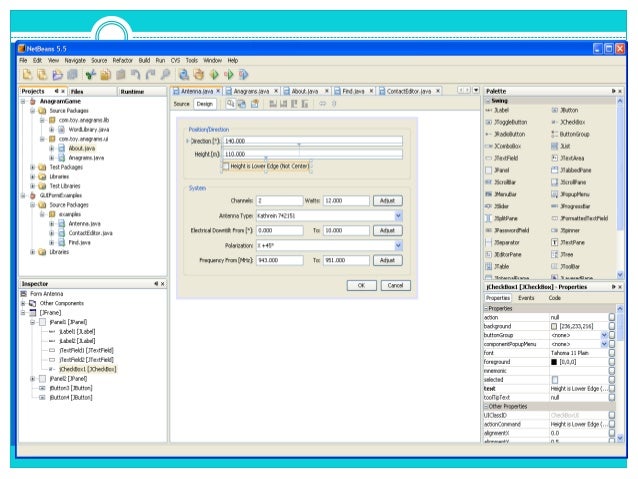Click the Channels input field
The height and width of the screenshot is (479, 638).
click(280, 201)
